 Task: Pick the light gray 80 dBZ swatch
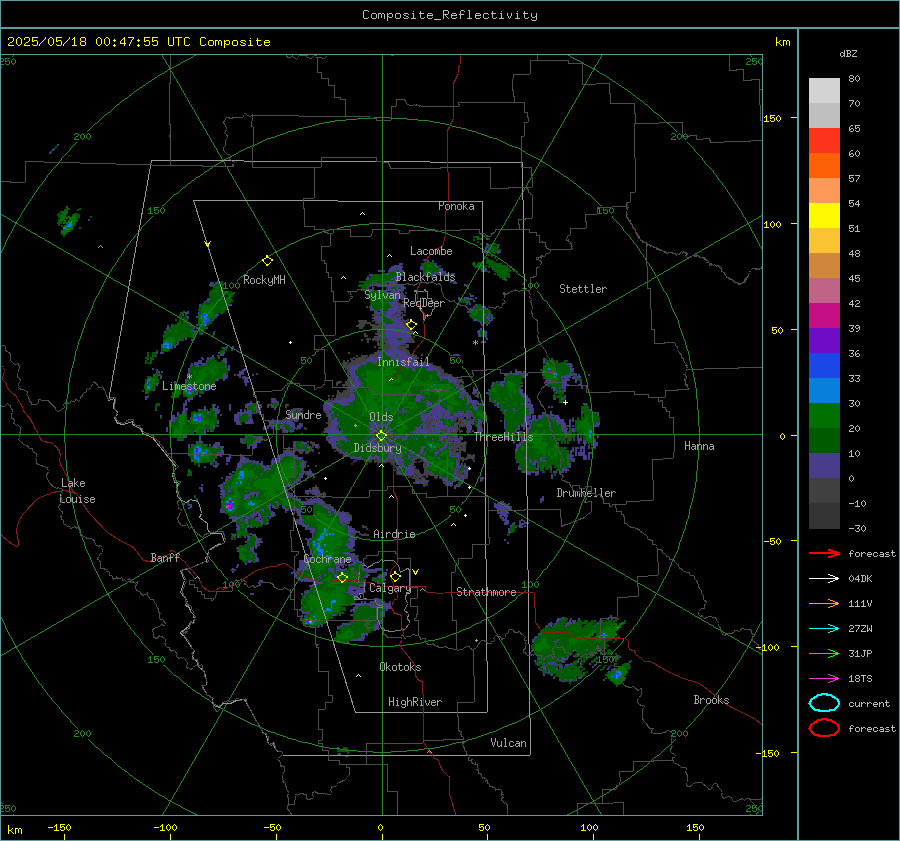pyautogui.click(x=824, y=90)
